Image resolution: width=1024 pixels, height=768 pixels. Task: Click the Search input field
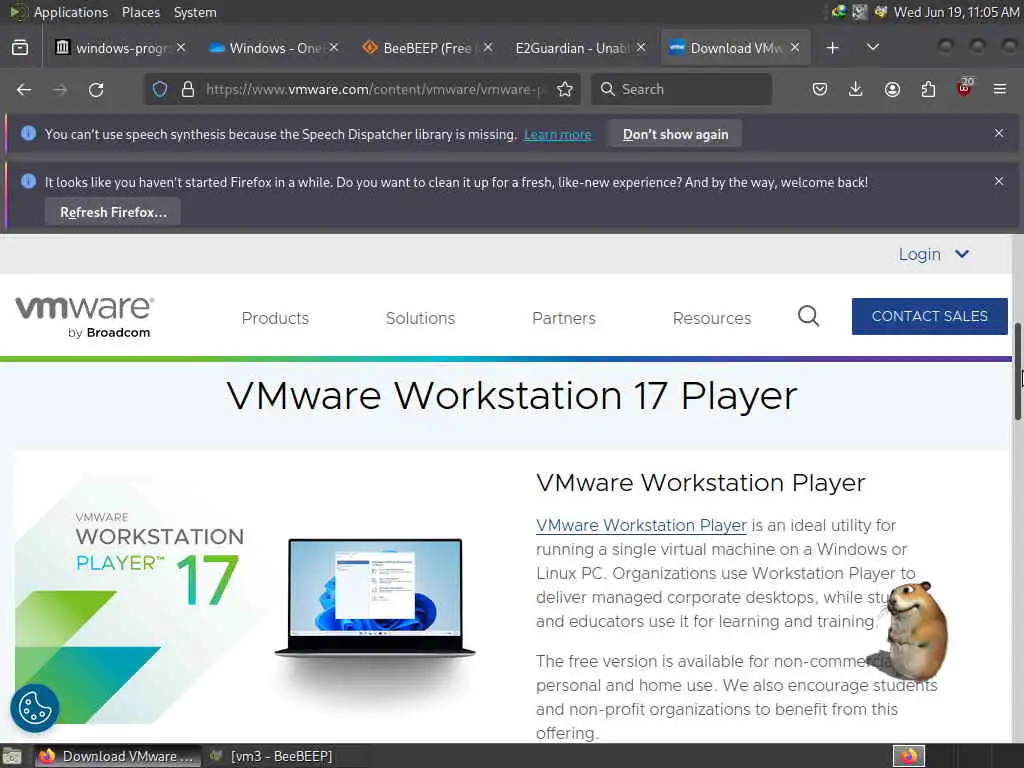tap(681, 89)
